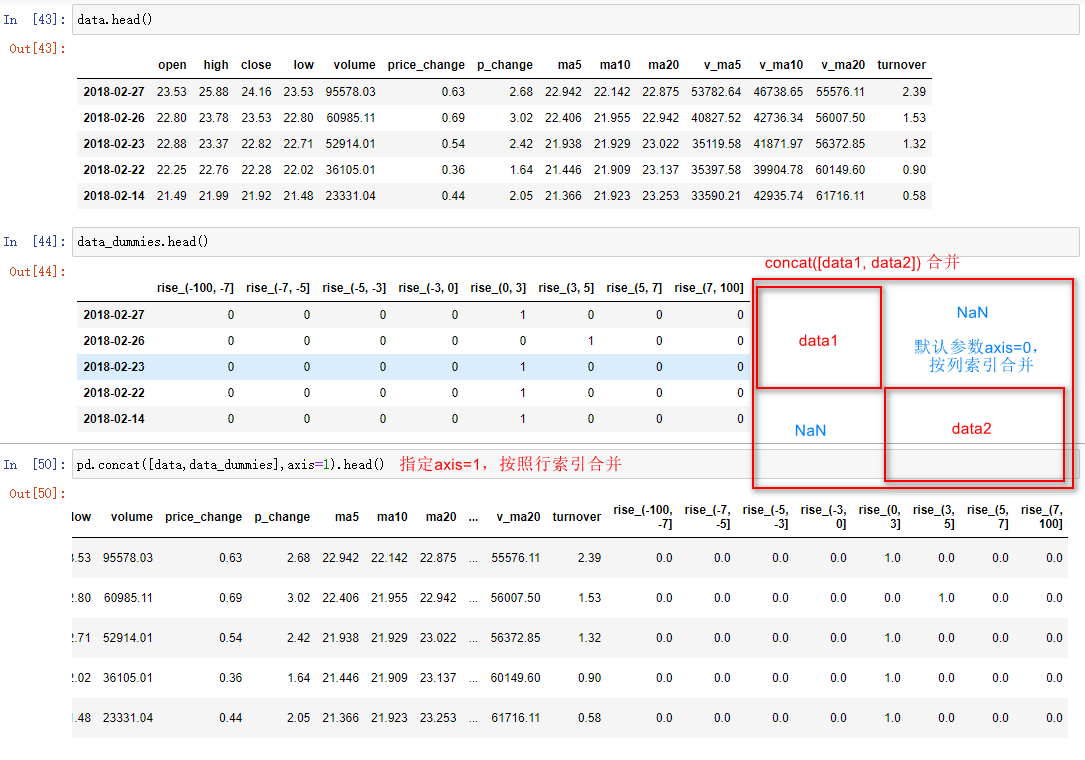
Task: Click the data.head() code cell input
Action: 576,19
